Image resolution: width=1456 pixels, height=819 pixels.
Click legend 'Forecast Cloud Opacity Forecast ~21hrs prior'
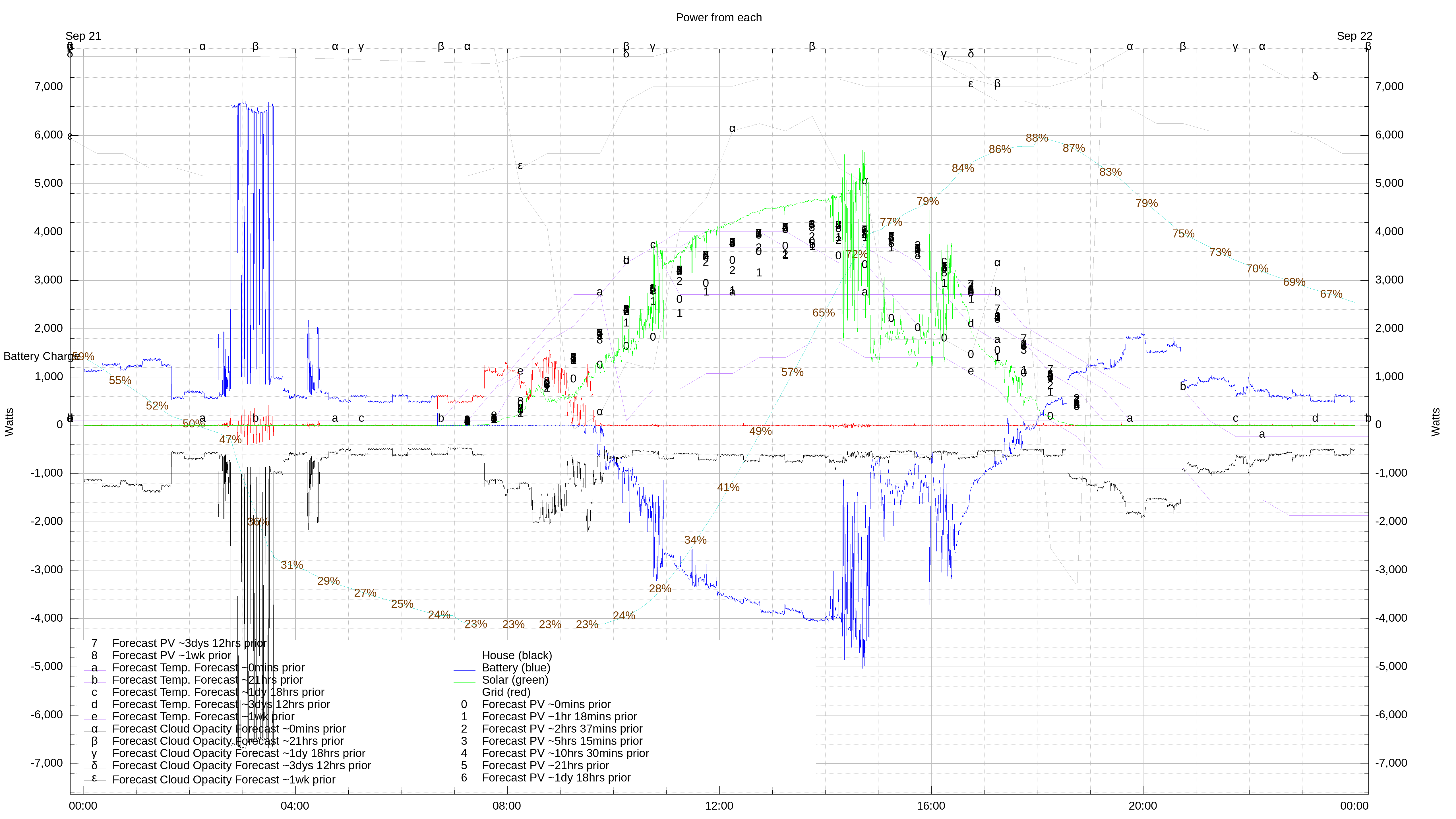click(x=228, y=741)
